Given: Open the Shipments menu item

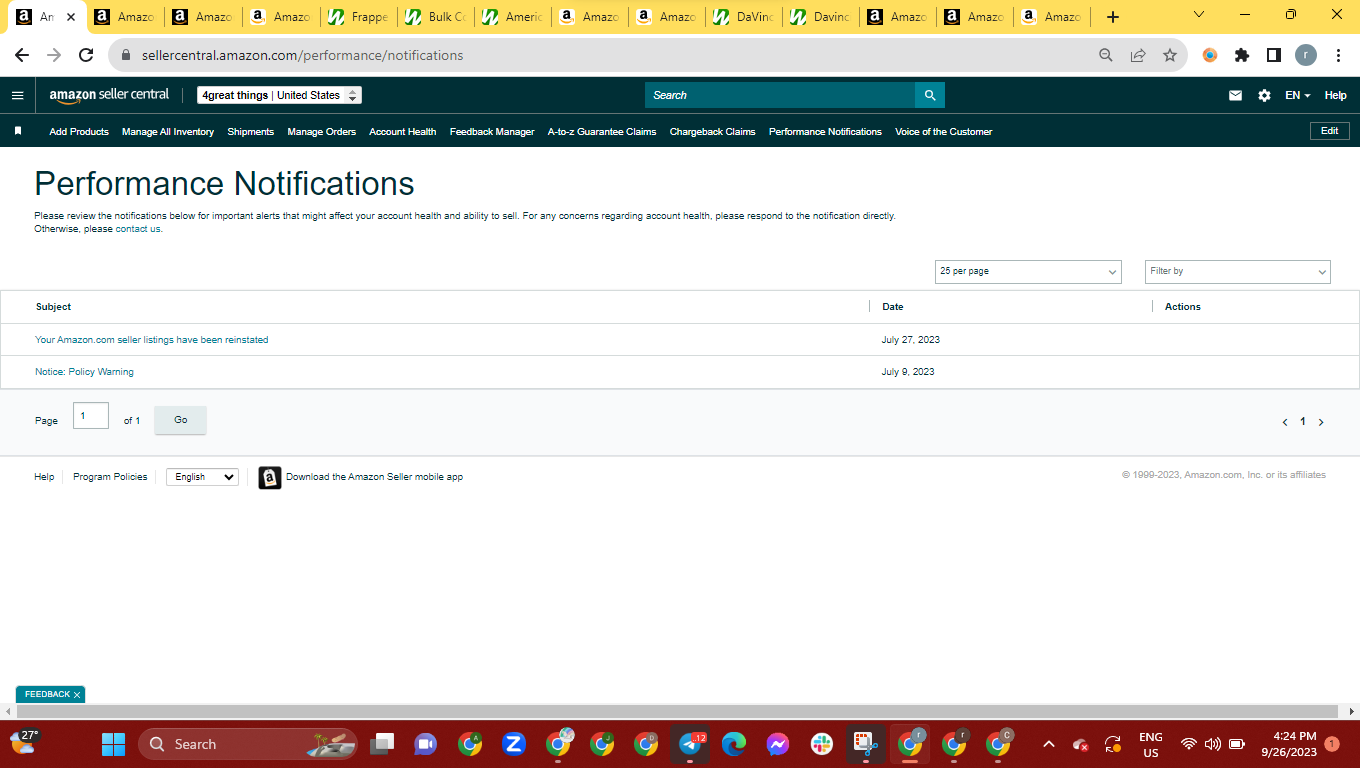Looking at the screenshot, I should point(250,131).
